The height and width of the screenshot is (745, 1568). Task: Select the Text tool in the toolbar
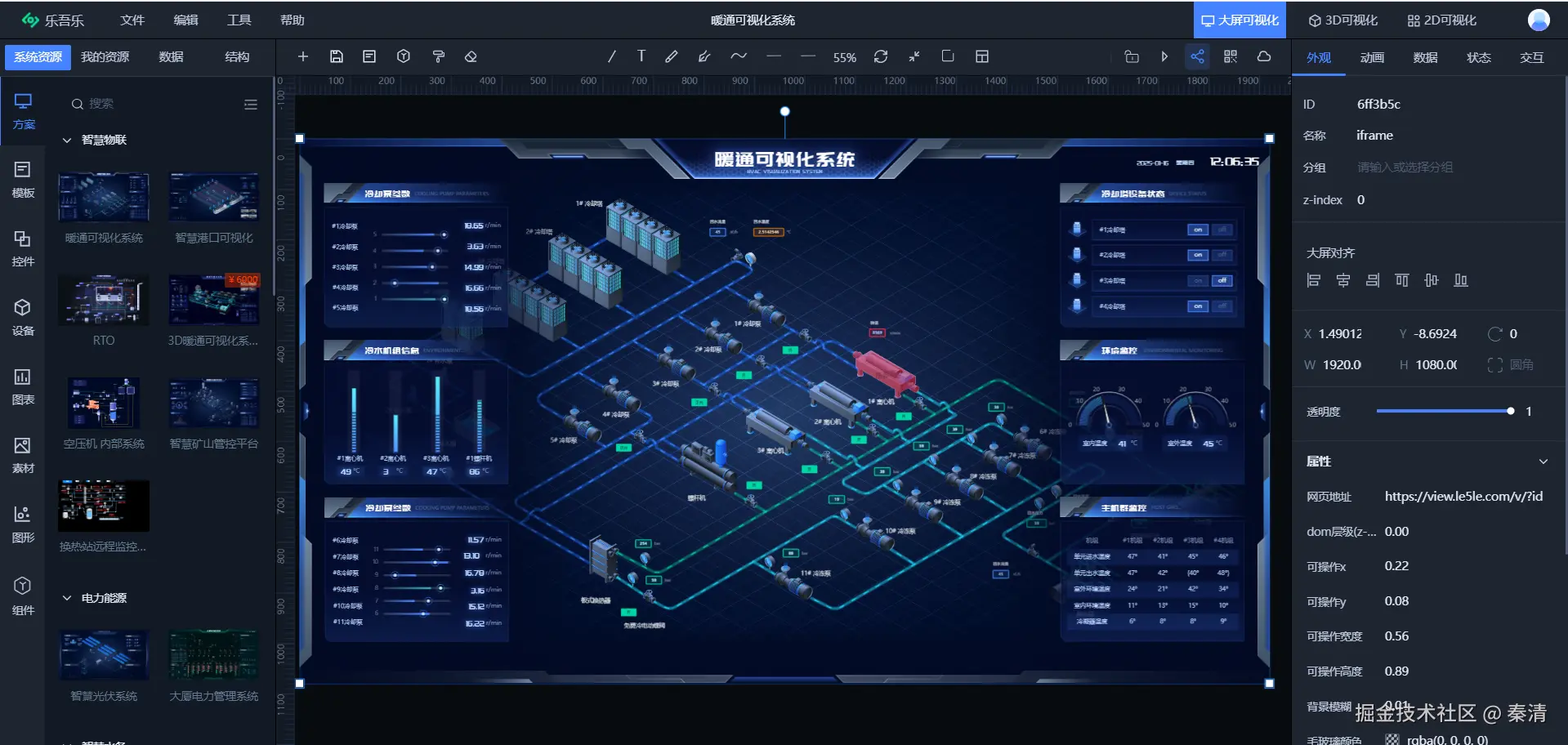[641, 56]
